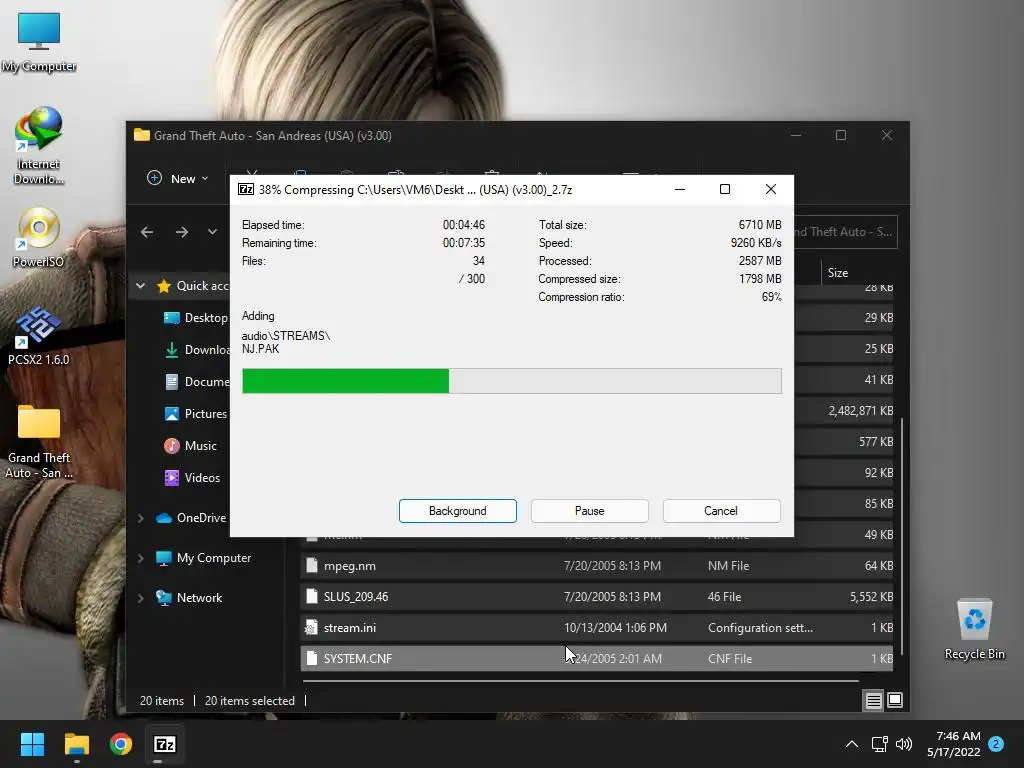Click the Background button in 7-Zip dialog
Screen dimensions: 1024x768
click(457, 511)
